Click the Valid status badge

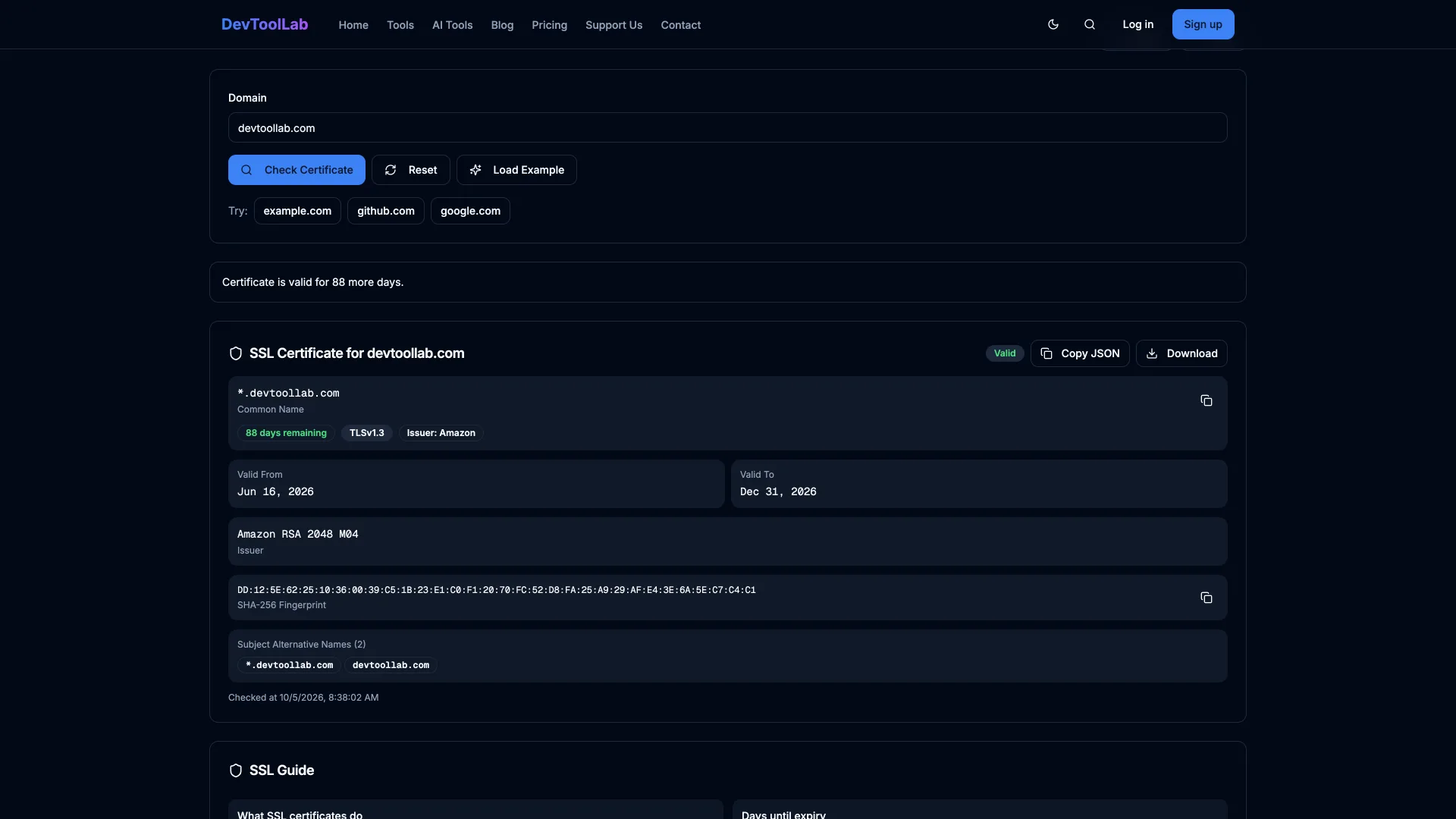[1005, 353]
